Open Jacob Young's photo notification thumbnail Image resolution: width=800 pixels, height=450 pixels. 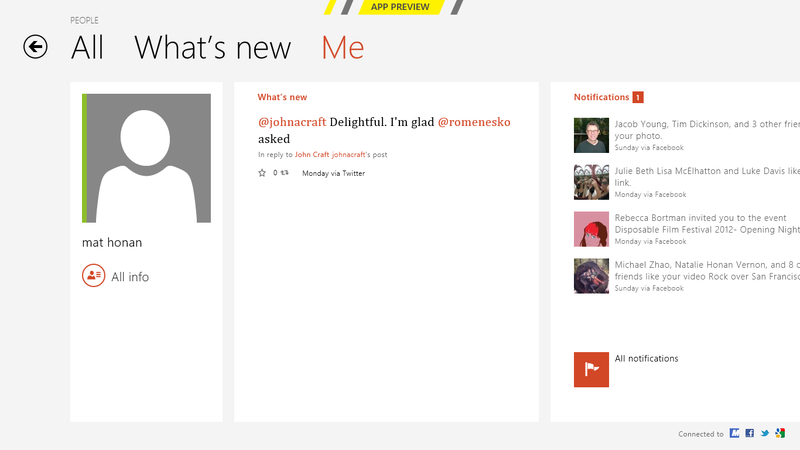click(x=591, y=135)
